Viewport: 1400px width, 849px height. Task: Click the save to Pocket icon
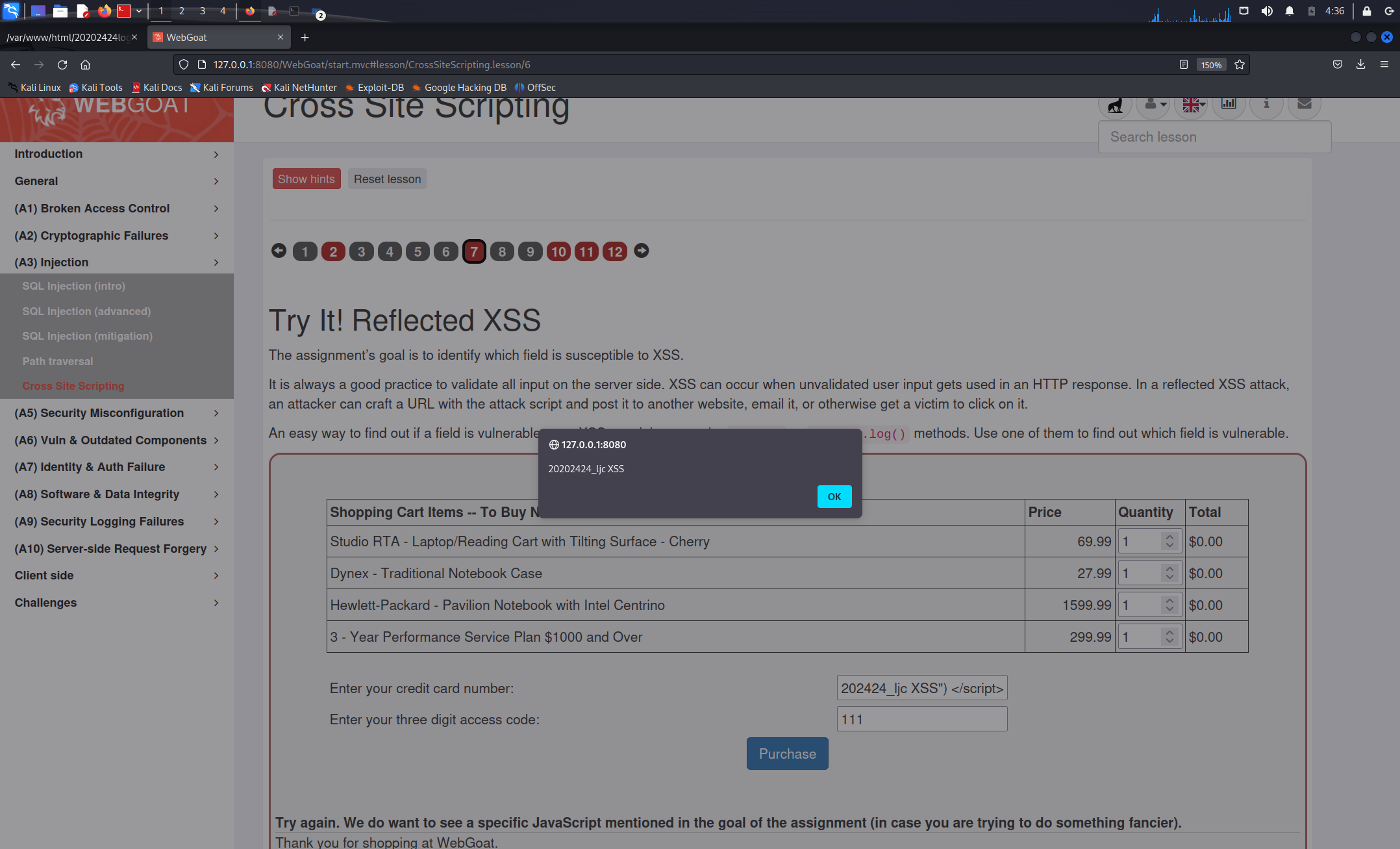pos(1338,64)
